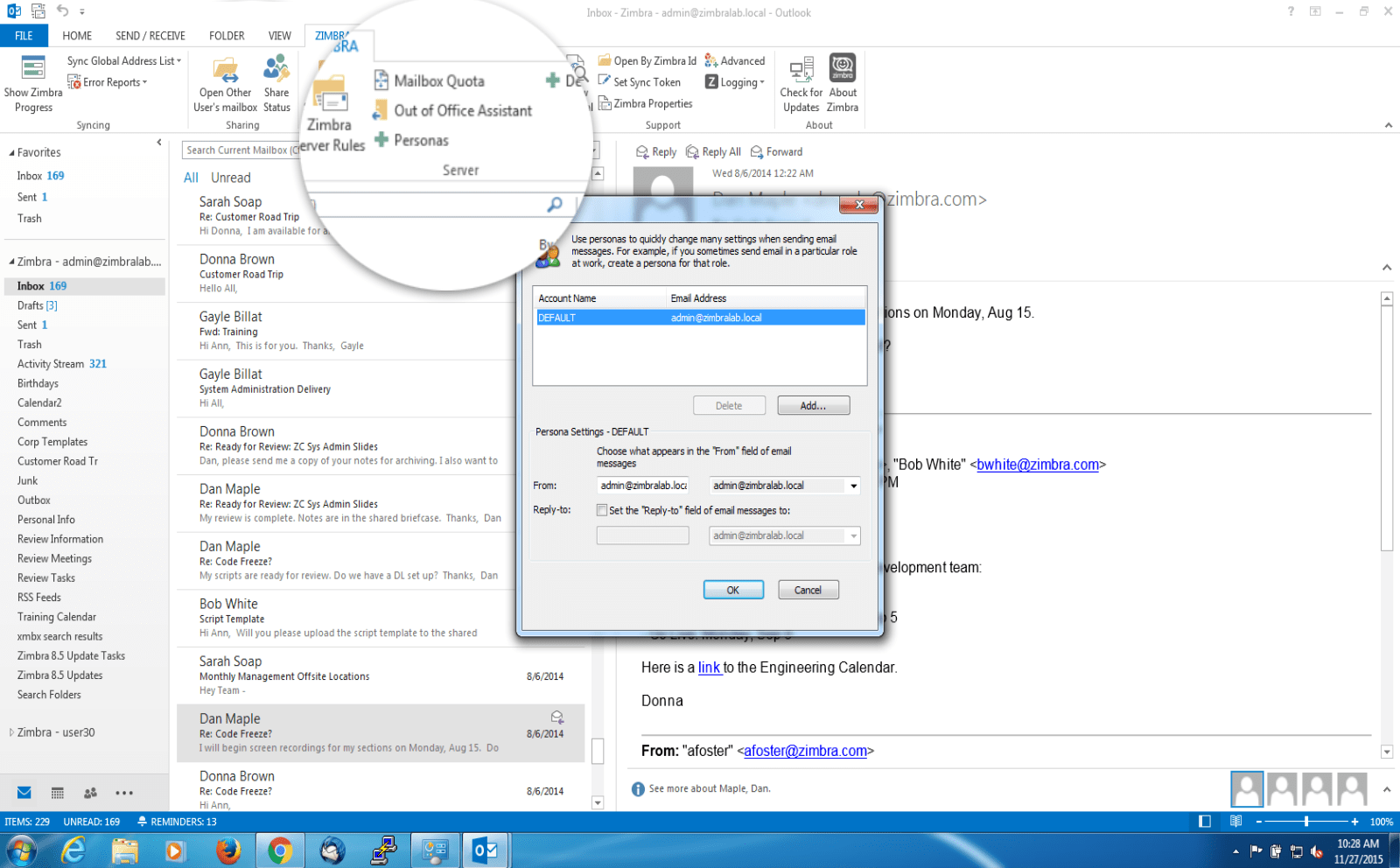
Task: Open Zimbra Server Rules
Action: pyautogui.click(x=330, y=114)
